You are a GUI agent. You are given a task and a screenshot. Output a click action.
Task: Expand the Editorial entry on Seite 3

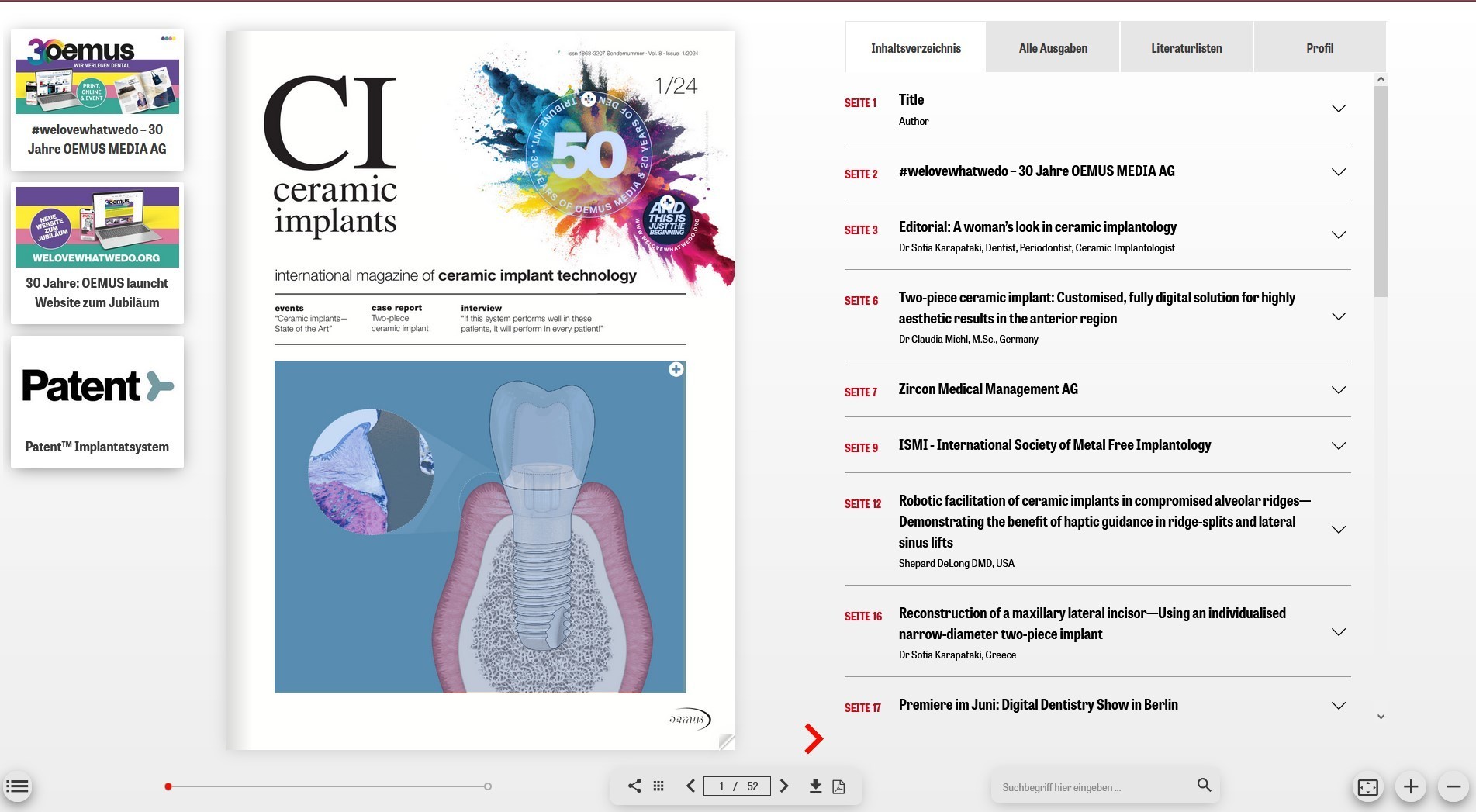point(1339,235)
